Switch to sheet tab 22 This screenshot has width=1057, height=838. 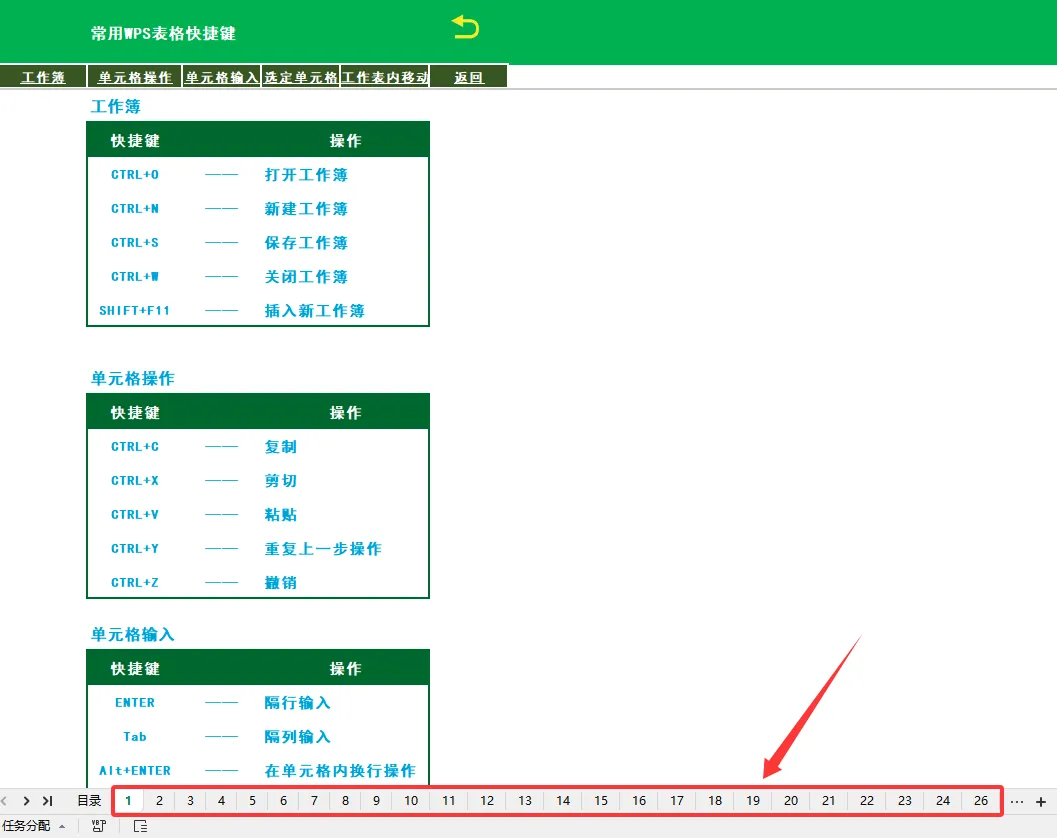(x=867, y=801)
